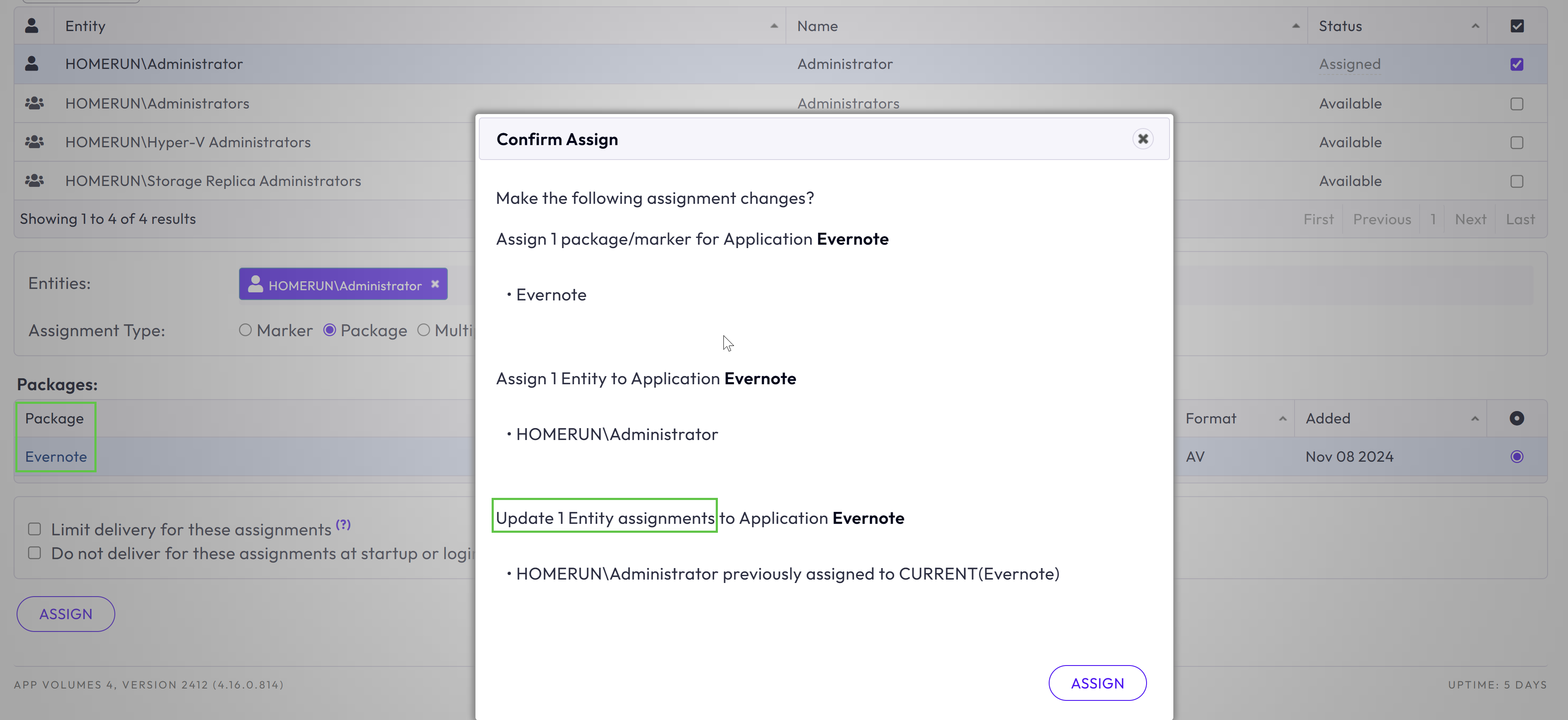
Task: Click Administrators name cell behind dialog
Action: pos(848,103)
